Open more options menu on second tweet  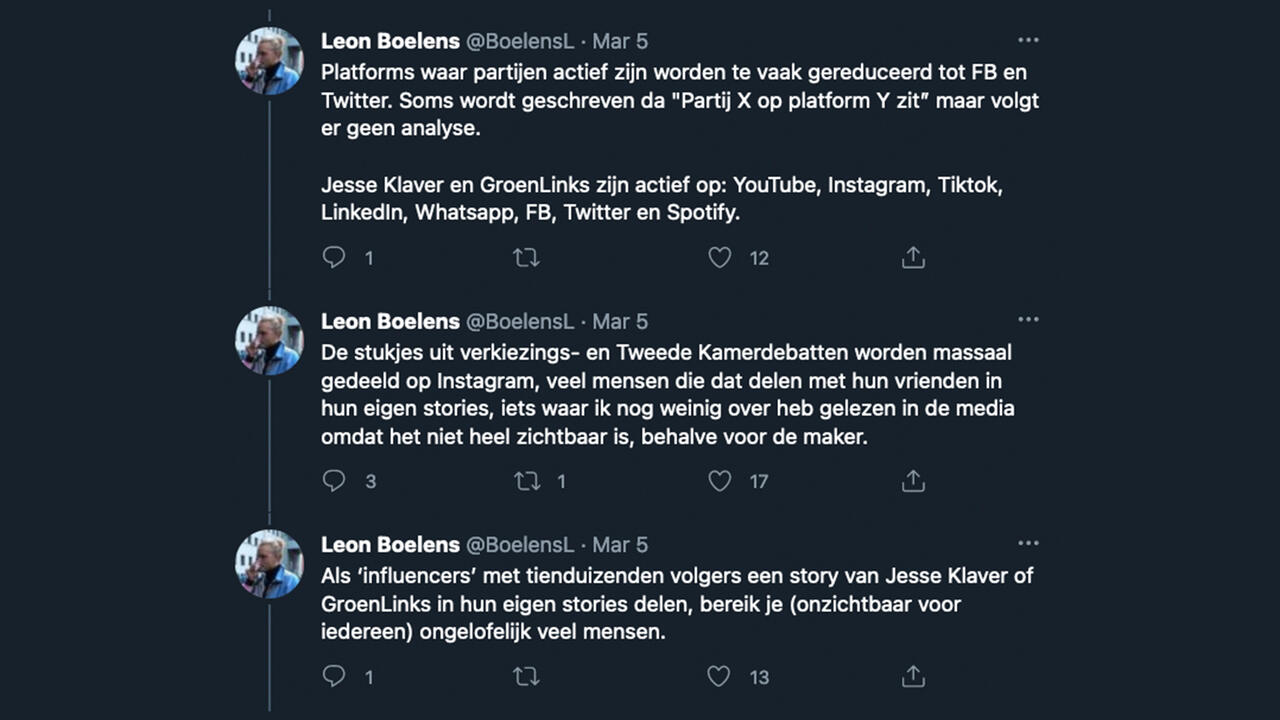[x=1028, y=321]
